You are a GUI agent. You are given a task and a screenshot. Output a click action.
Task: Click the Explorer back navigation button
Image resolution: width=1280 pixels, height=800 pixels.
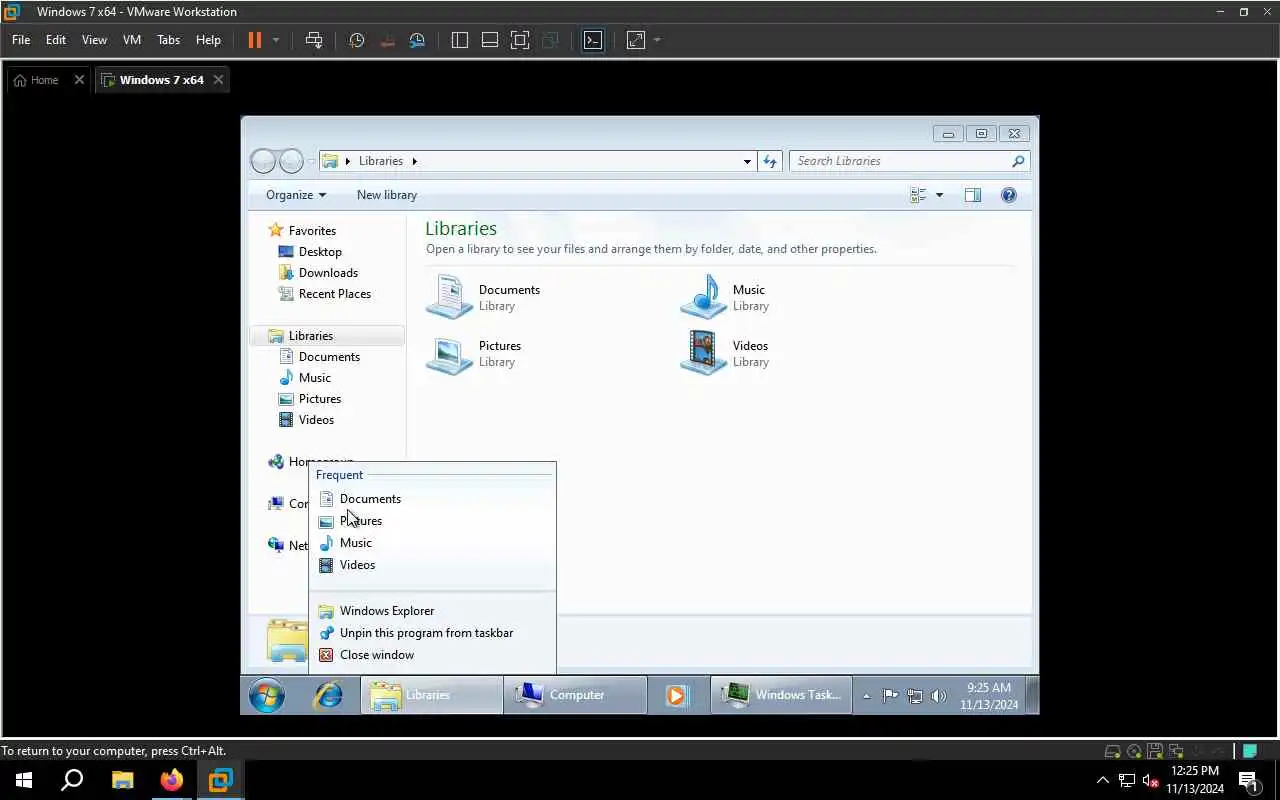click(x=263, y=161)
